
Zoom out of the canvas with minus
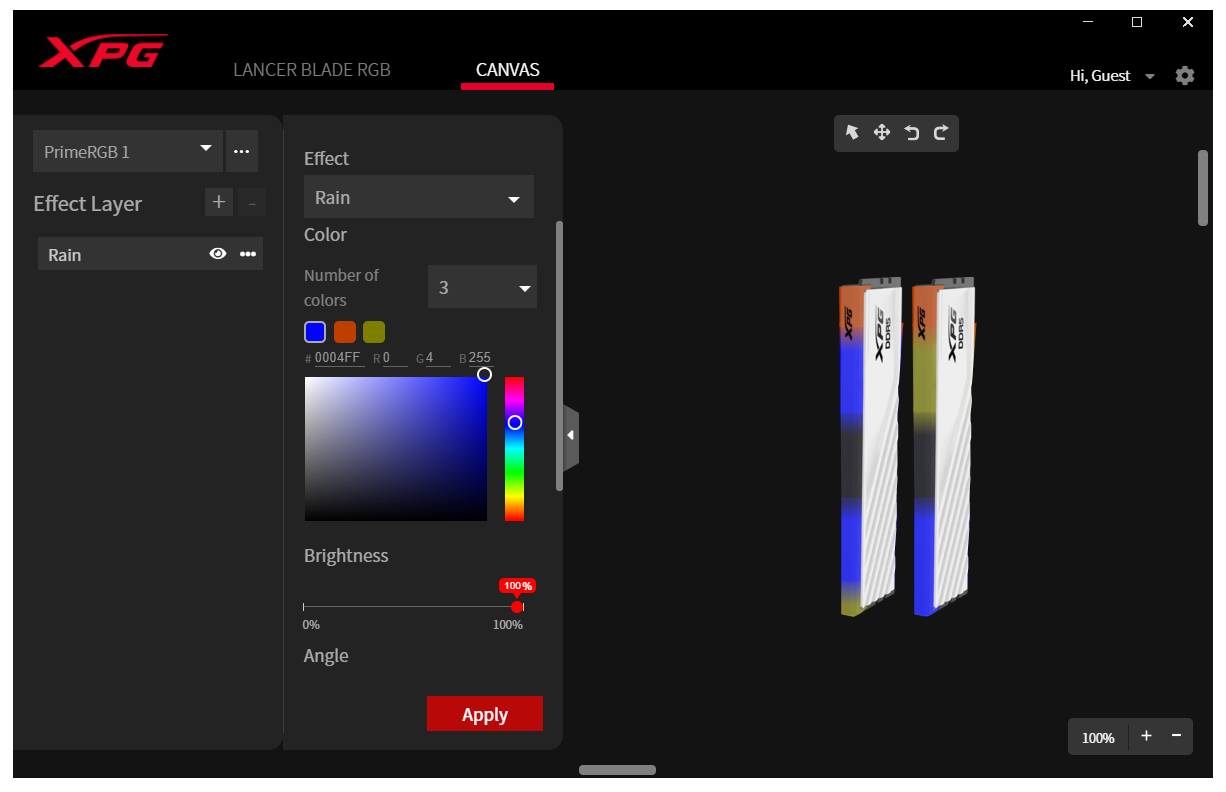point(1176,736)
